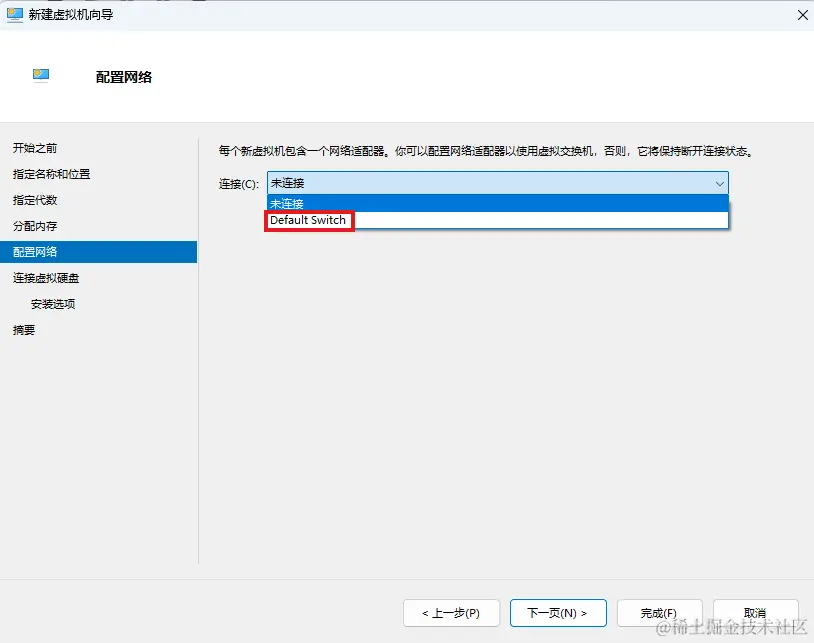Click the 配置网络 header icon
The image size is (814, 643).
tap(41, 76)
